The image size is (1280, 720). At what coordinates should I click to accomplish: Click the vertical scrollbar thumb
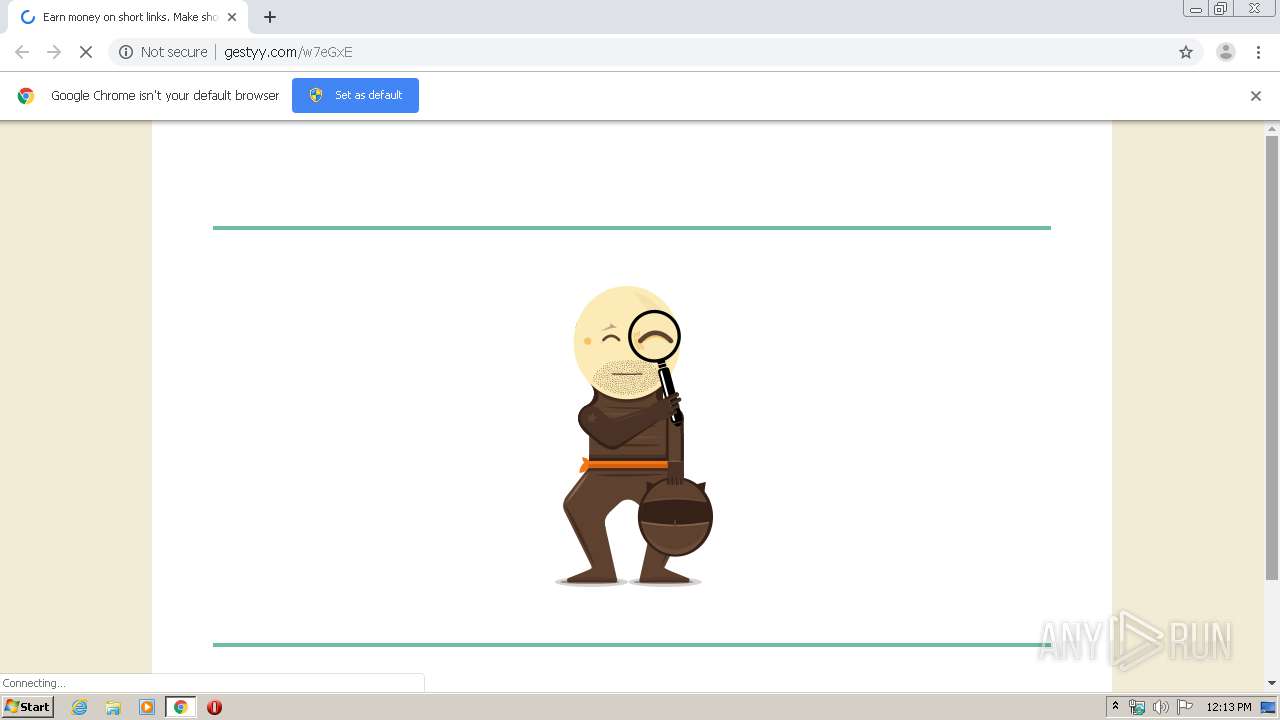click(1272, 357)
